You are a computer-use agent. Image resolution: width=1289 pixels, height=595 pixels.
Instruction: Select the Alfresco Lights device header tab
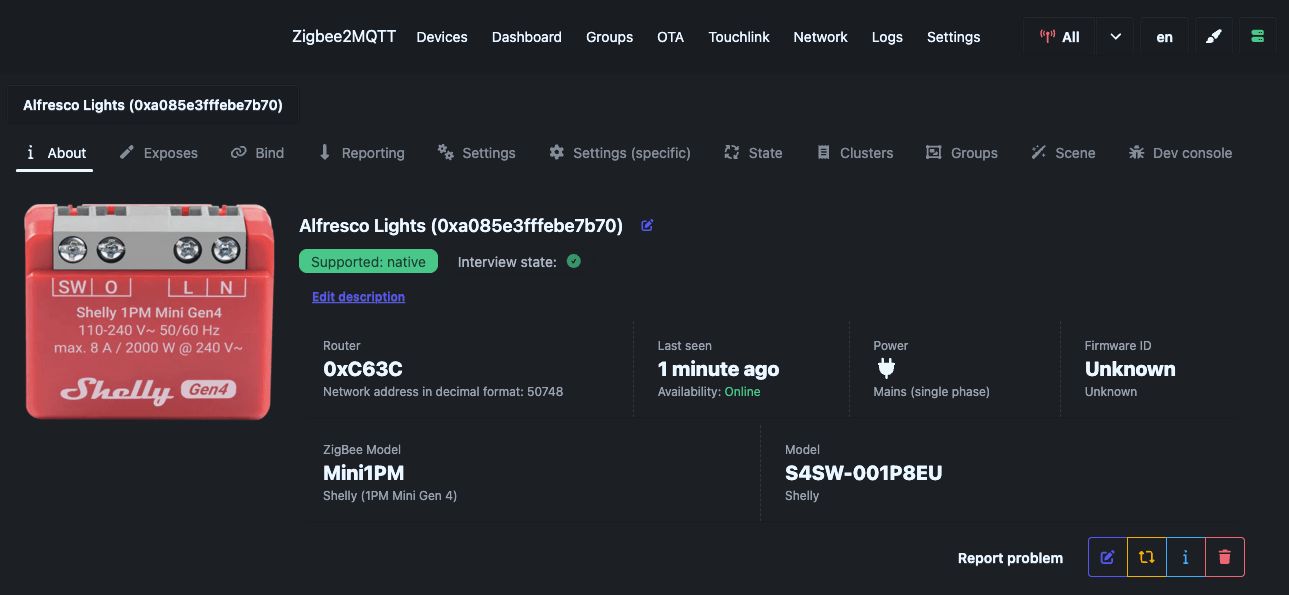pos(153,105)
